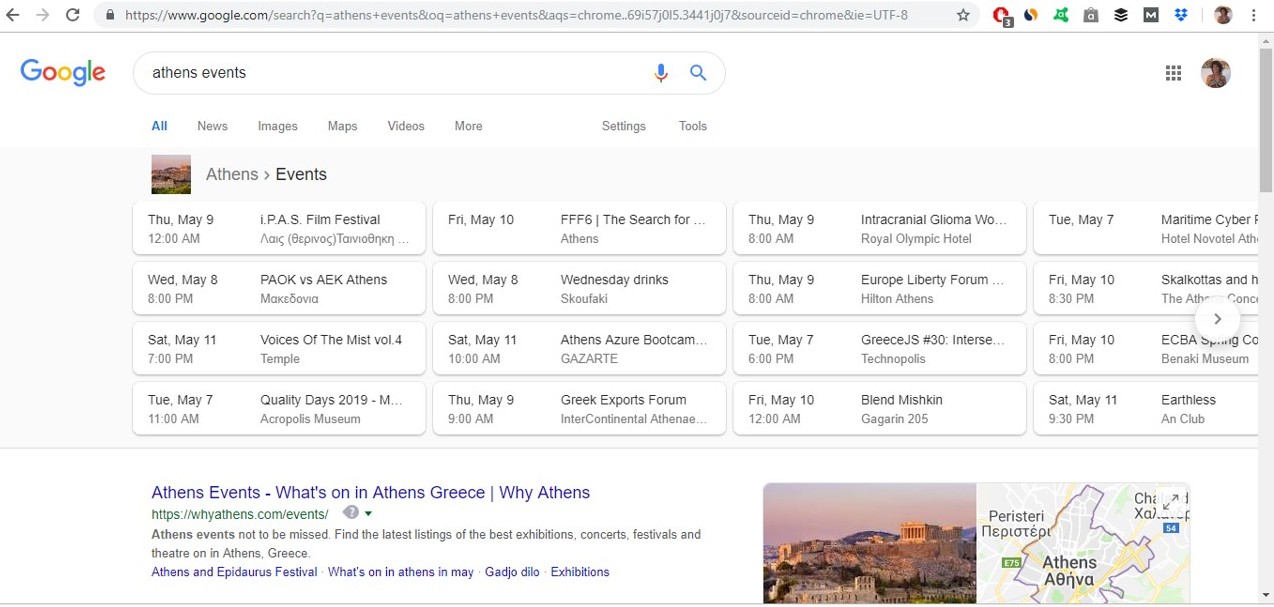Bookmark this page with the star
Screen dimensions: 1274x607
point(963,15)
